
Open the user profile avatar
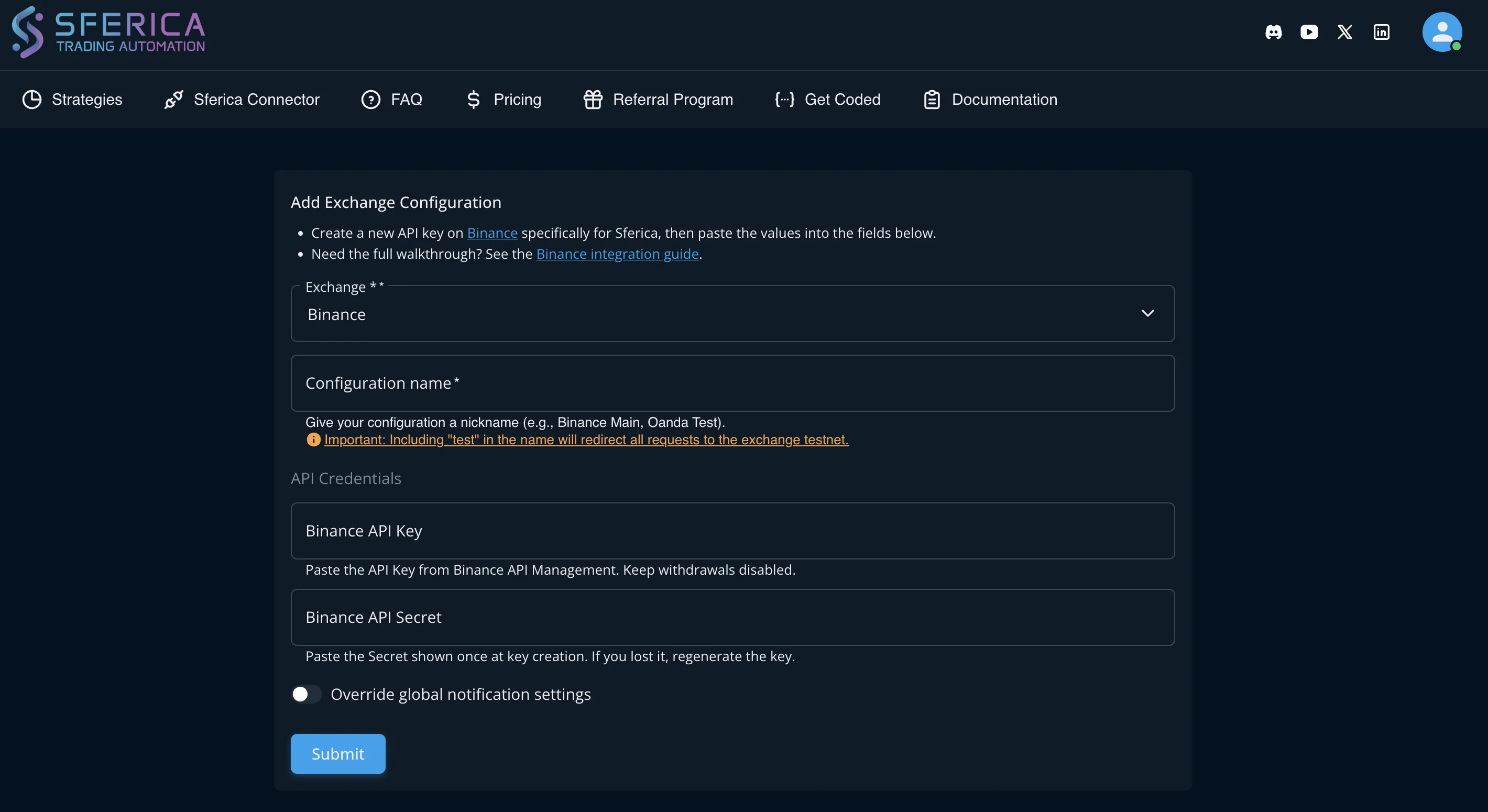click(1442, 32)
